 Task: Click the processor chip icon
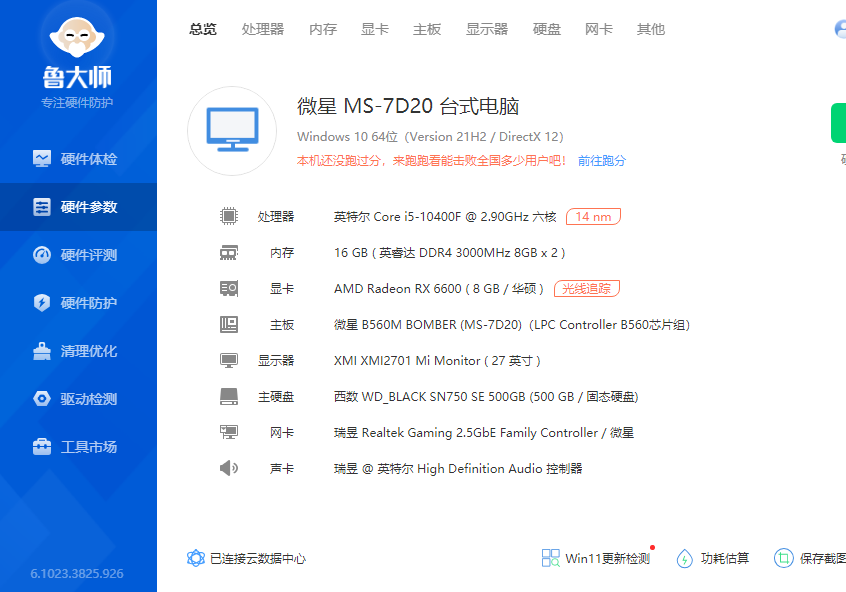(229, 216)
